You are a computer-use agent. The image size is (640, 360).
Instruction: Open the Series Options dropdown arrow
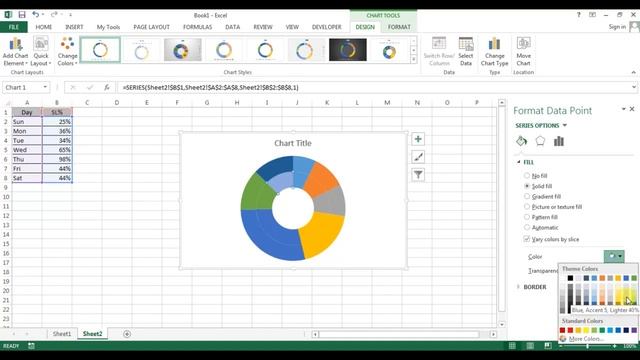point(564,125)
